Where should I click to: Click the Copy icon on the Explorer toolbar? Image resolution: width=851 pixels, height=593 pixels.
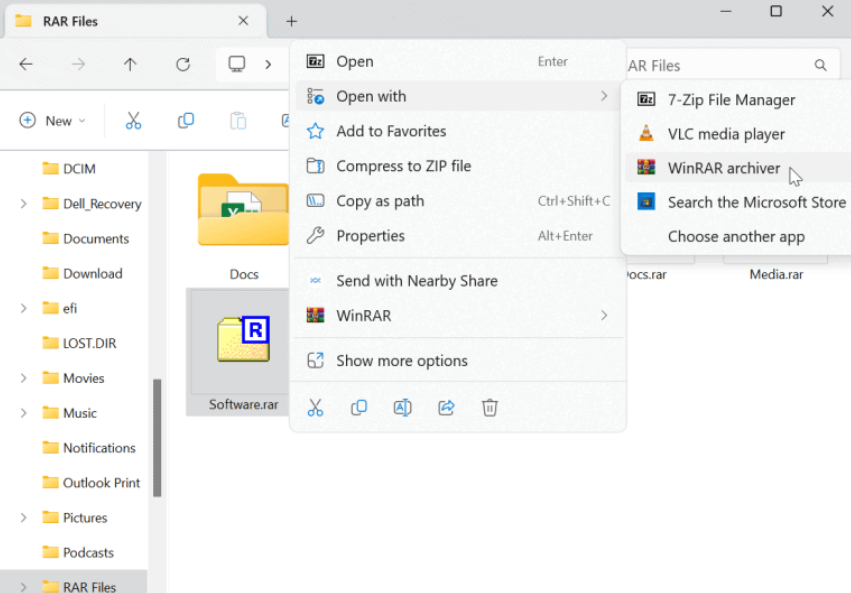click(185, 120)
